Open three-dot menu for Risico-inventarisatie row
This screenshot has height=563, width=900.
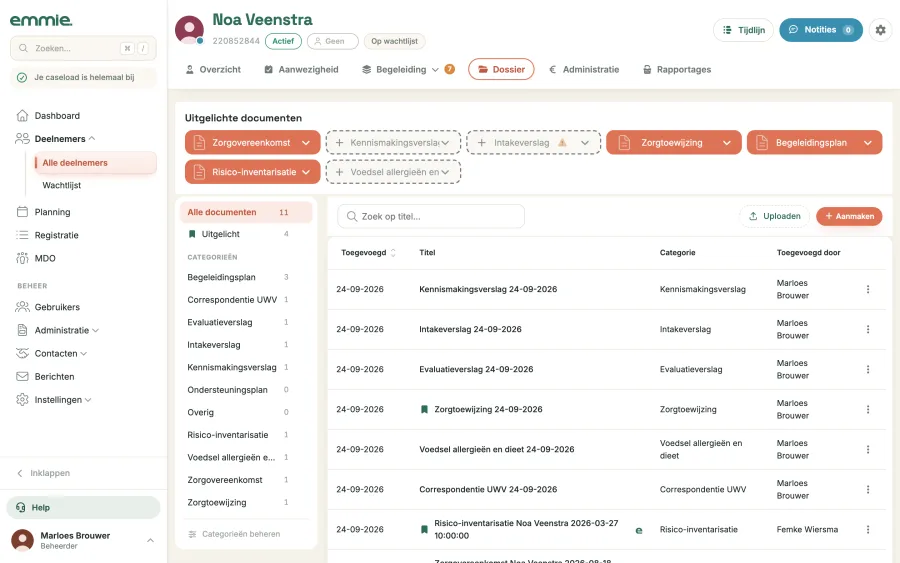868,529
